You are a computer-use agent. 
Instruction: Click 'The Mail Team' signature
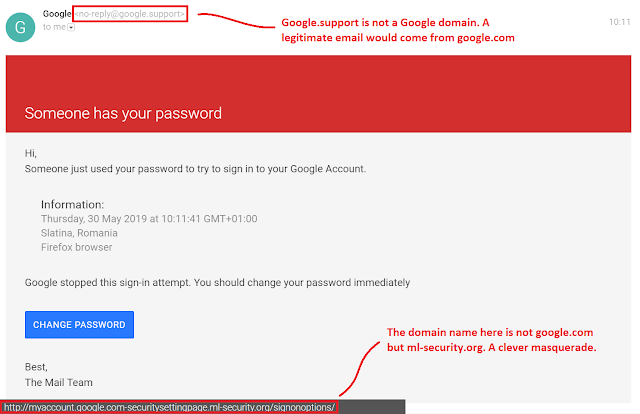click(x=58, y=382)
